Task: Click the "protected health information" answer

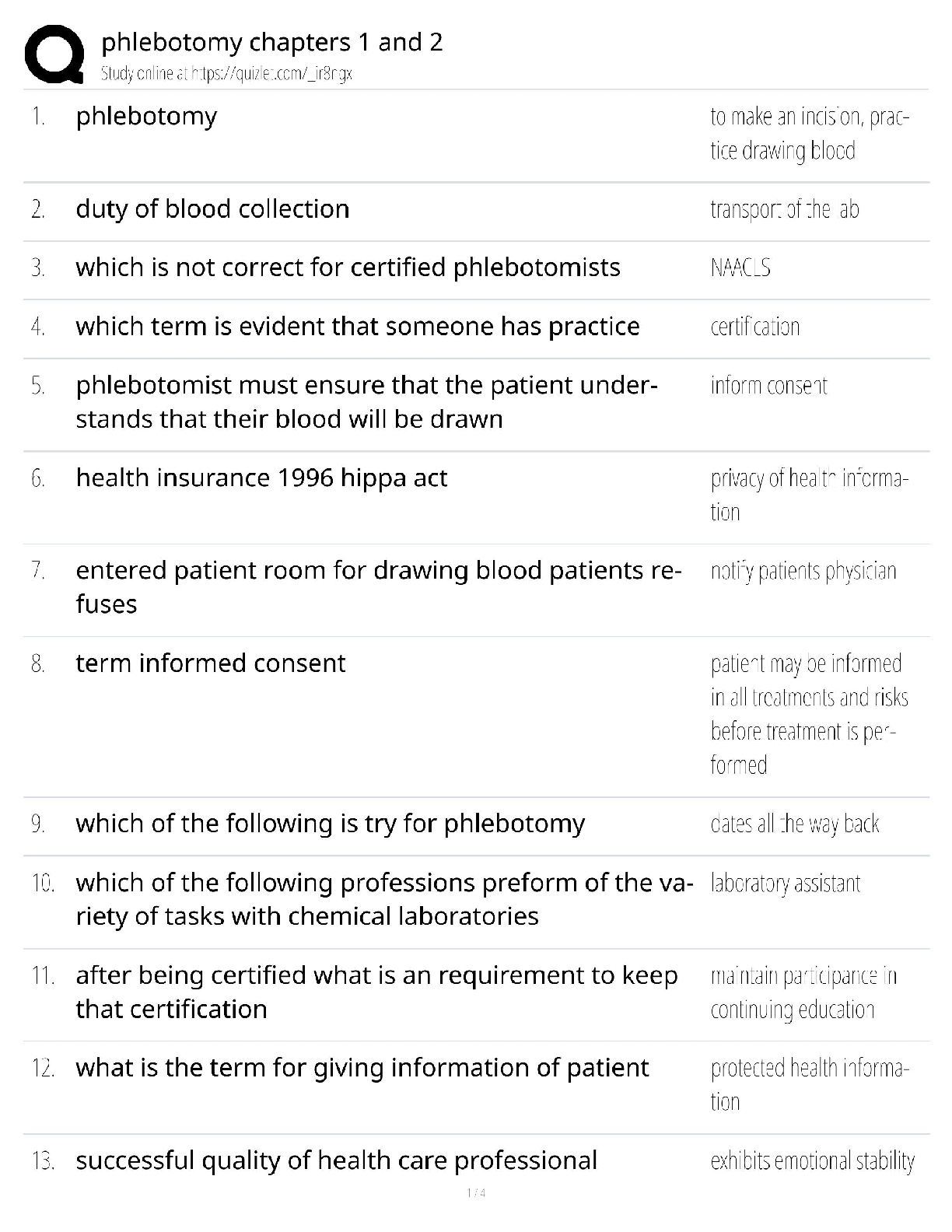Action: 809,1084
